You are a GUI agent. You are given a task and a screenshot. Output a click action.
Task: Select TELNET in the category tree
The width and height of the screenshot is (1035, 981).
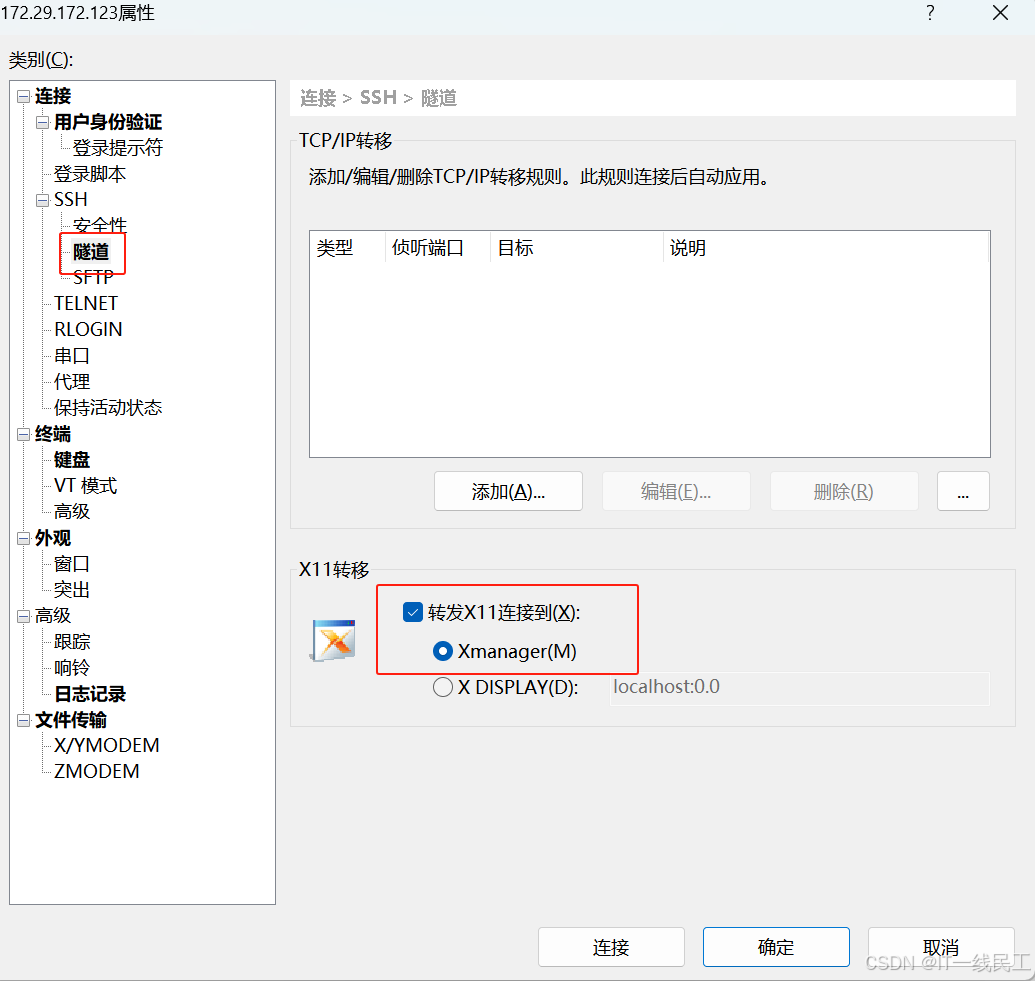86,304
